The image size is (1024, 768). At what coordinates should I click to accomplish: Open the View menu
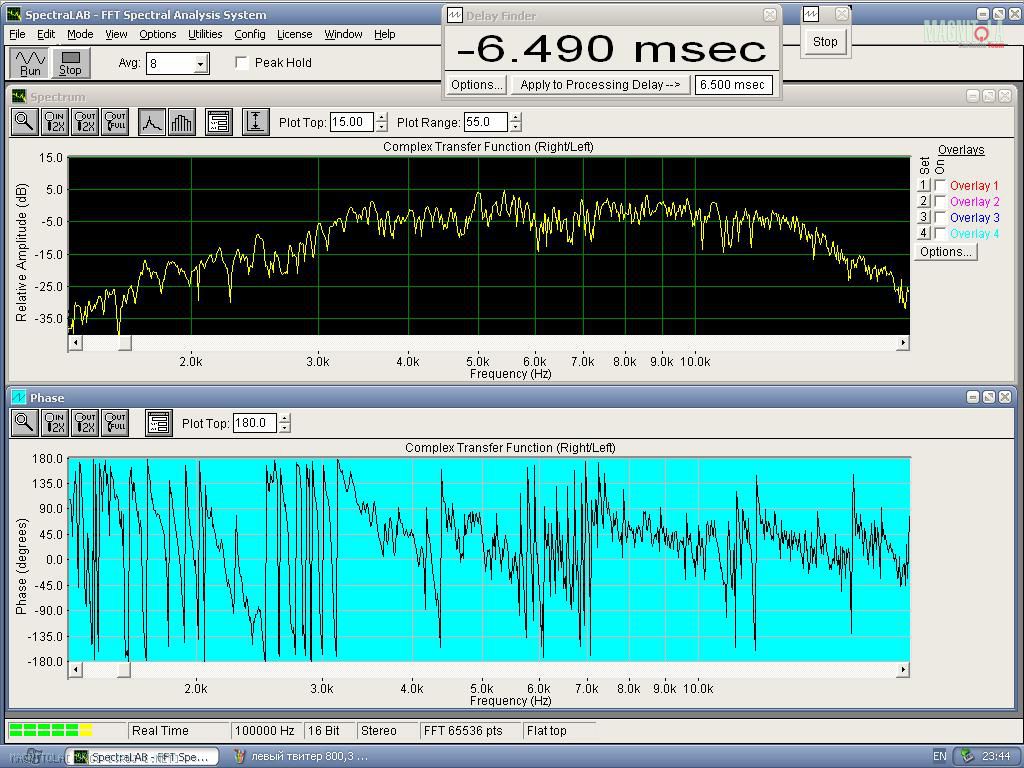[x=116, y=34]
